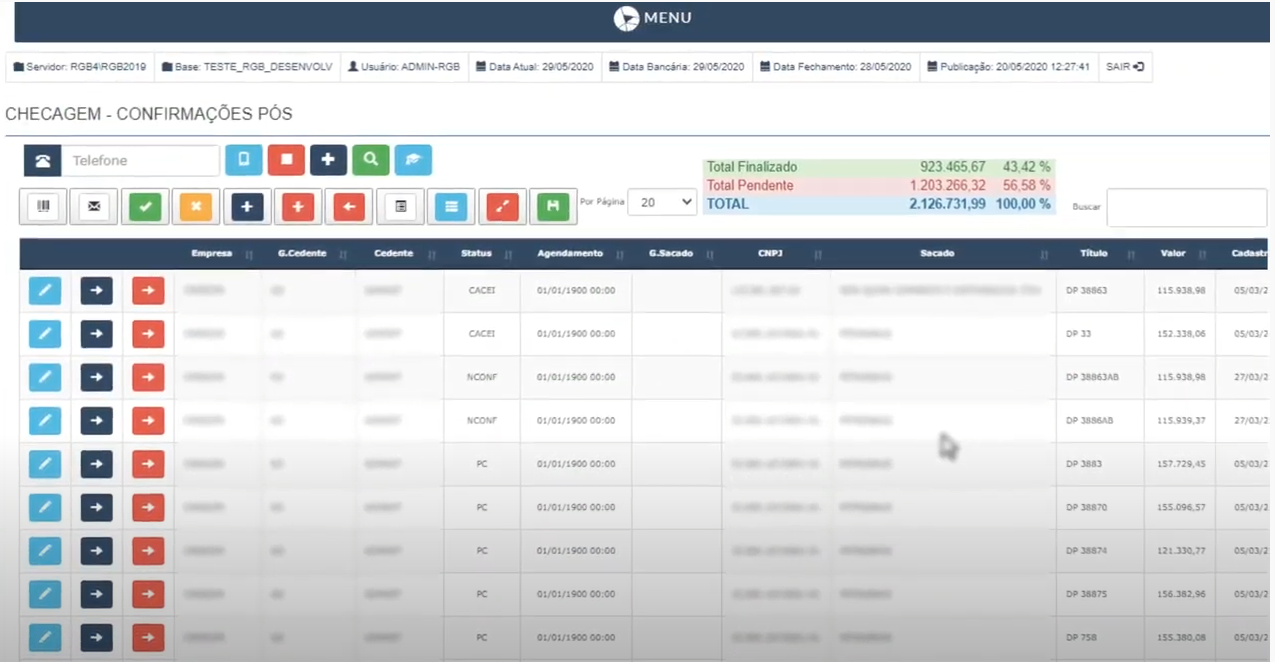Click the blue mobile phone icon button
This screenshot has height=662, width=1275.
coord(243,160)
